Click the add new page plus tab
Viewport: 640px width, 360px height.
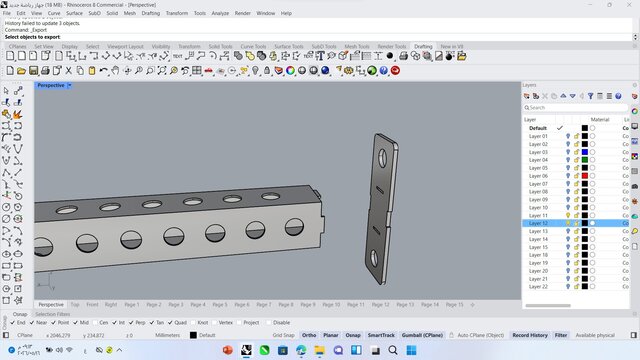[x=472, y=305]
